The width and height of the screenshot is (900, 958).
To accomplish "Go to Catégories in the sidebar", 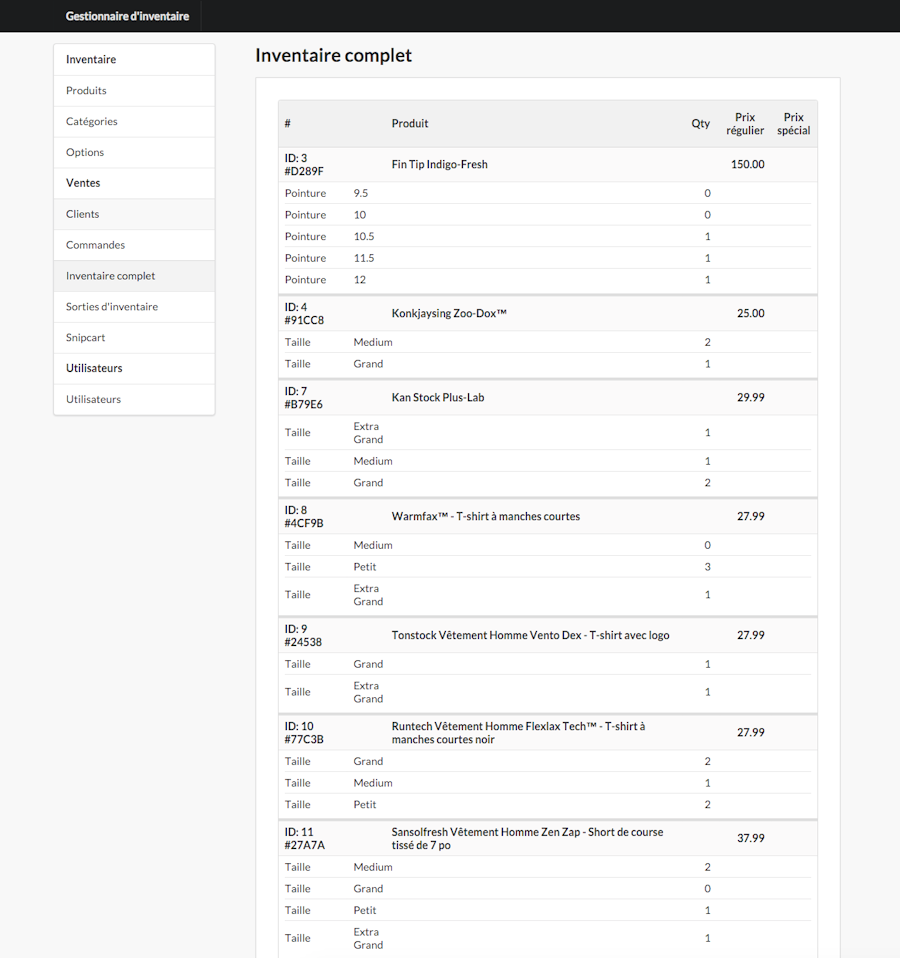I will (x=134, y=122).
